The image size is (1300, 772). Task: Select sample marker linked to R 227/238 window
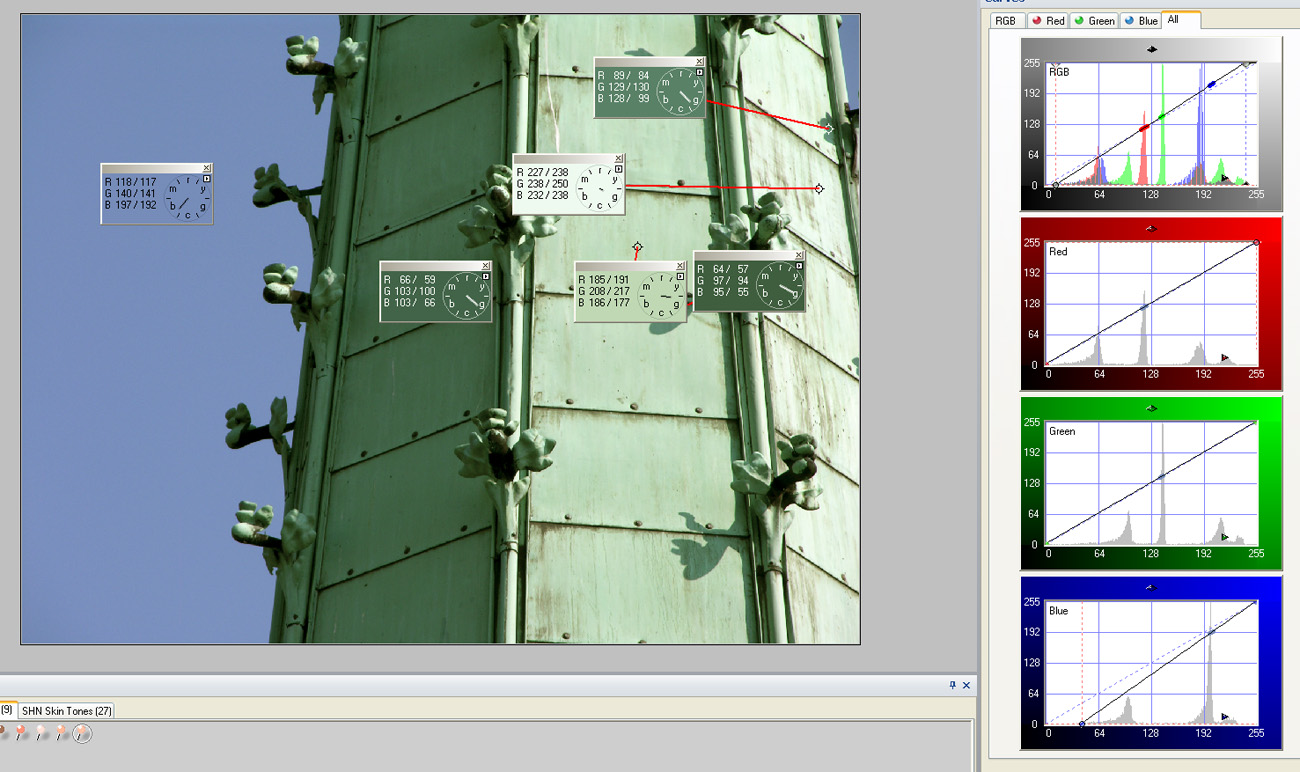pos(819,189)
